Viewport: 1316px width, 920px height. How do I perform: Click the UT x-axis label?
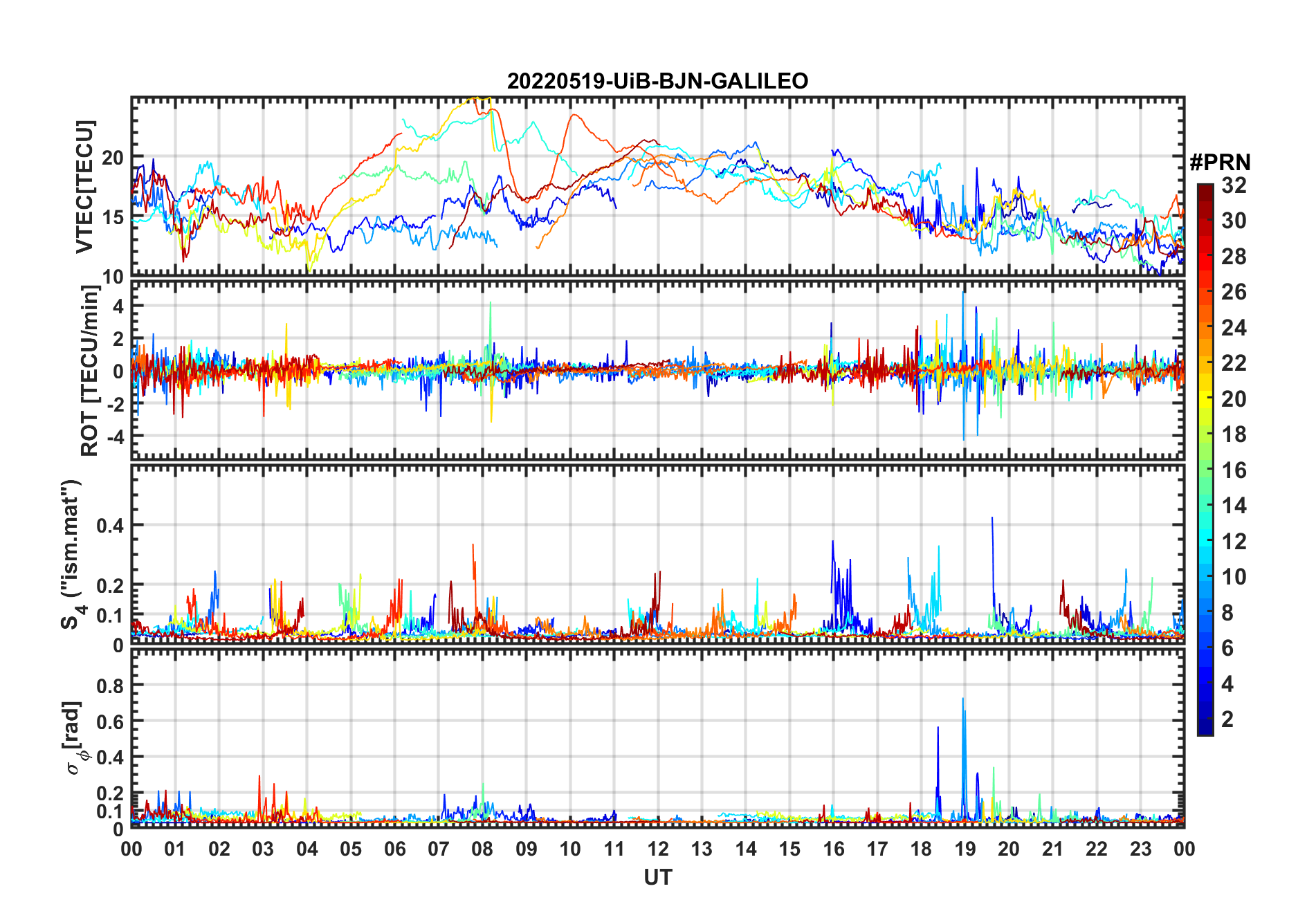coord(657,877)
